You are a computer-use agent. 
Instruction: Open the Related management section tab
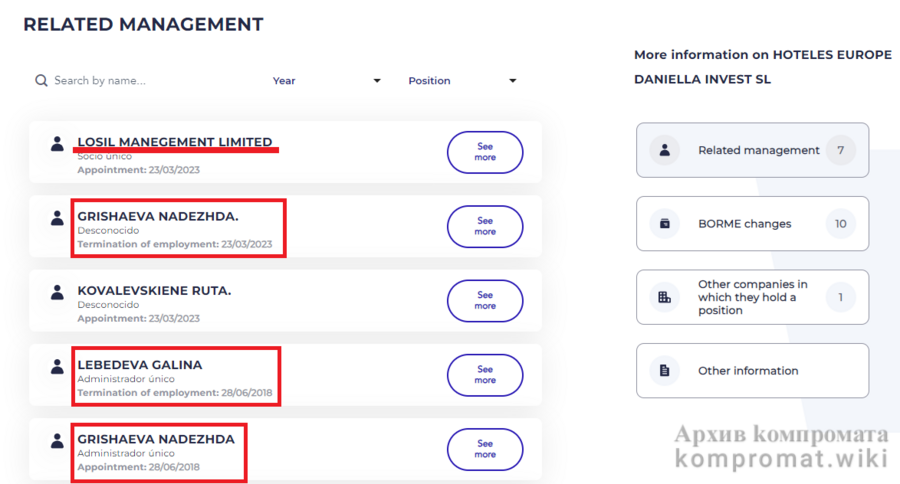(x=752, y=150)
